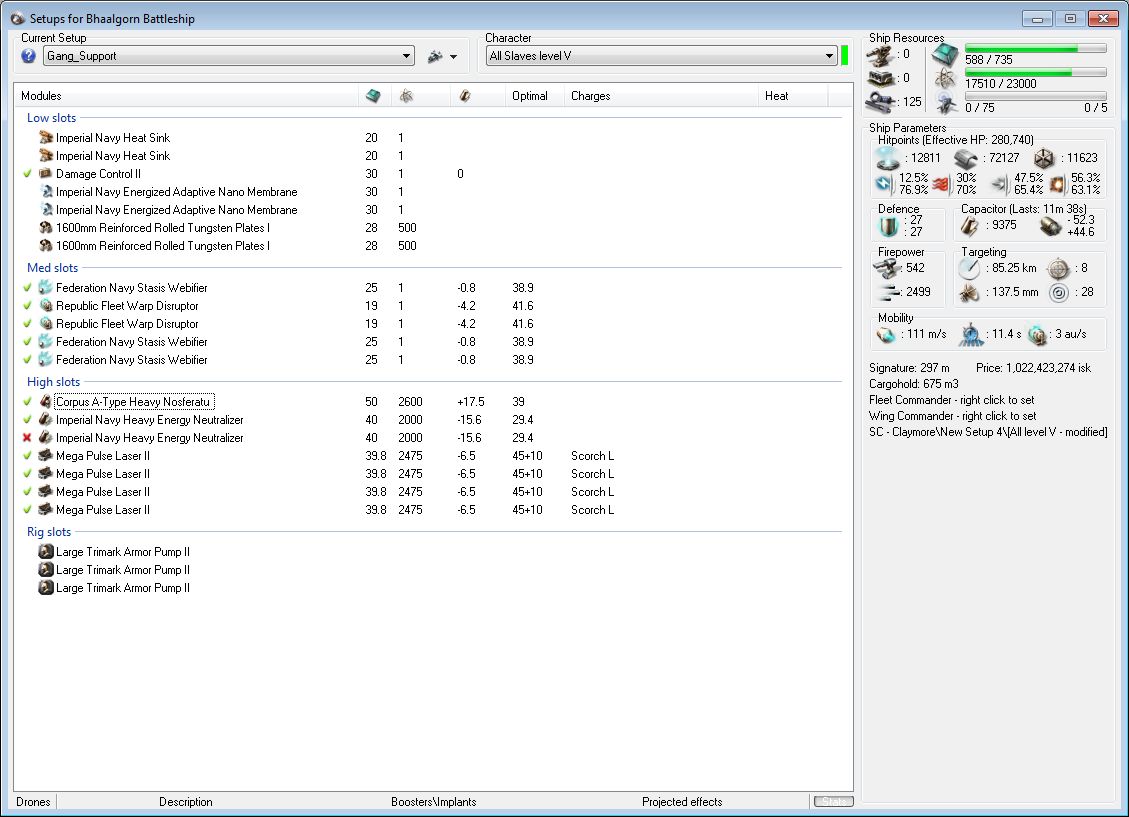Click the armor hitpoints icon
This screenshot has height=817, width=1129.
click(965, 158)
